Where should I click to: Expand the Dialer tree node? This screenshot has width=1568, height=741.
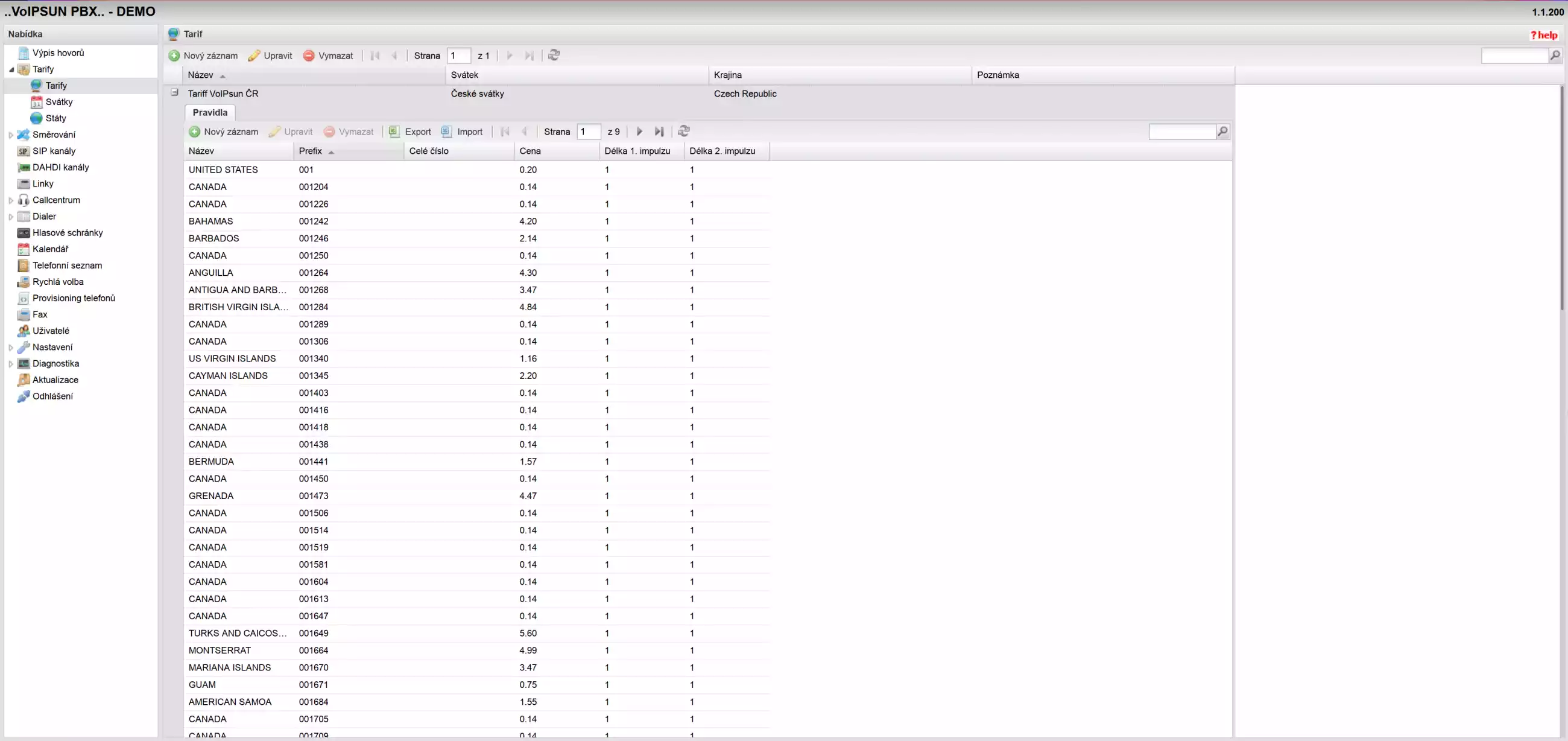point(11,216)
